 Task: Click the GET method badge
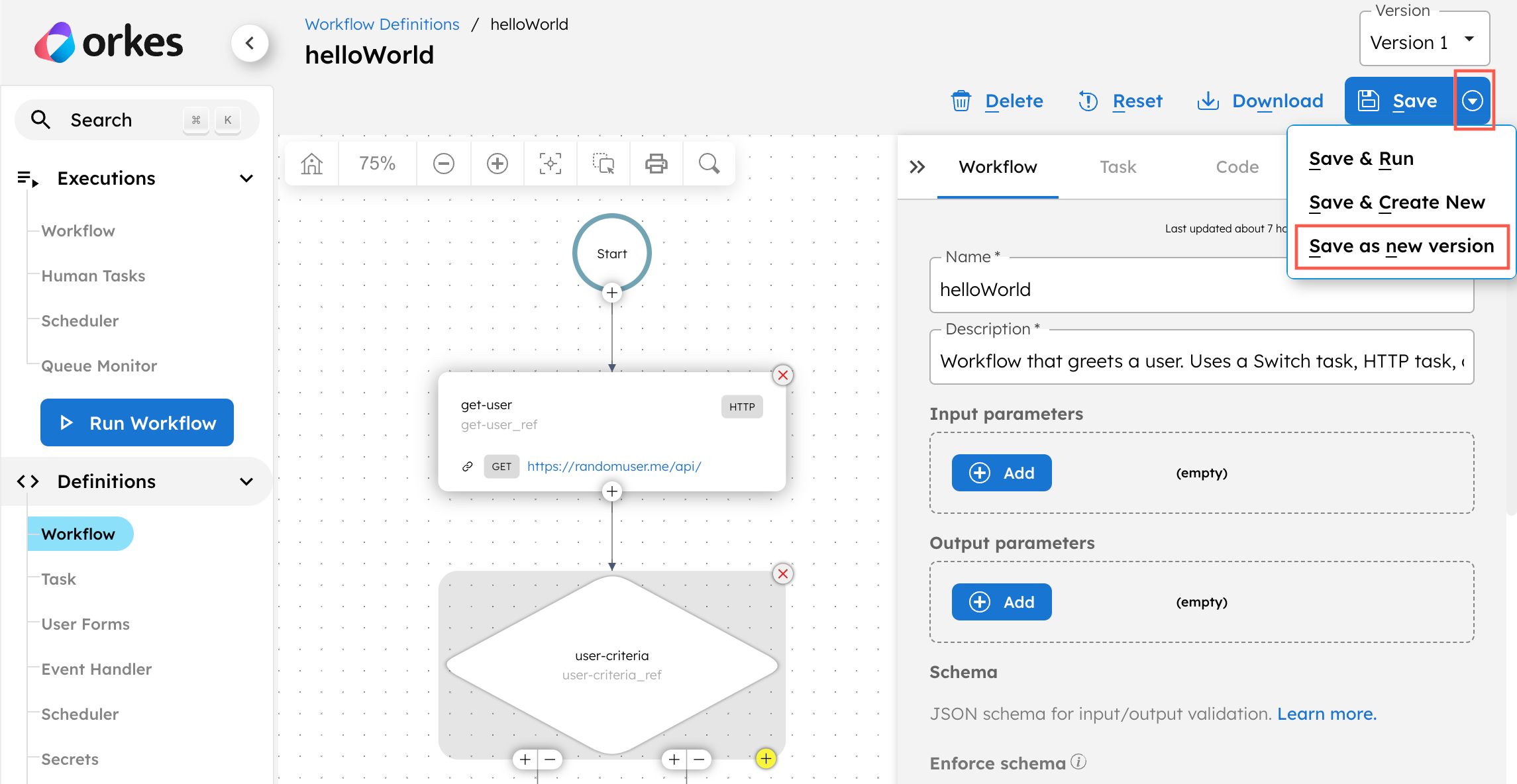point(501,466)
